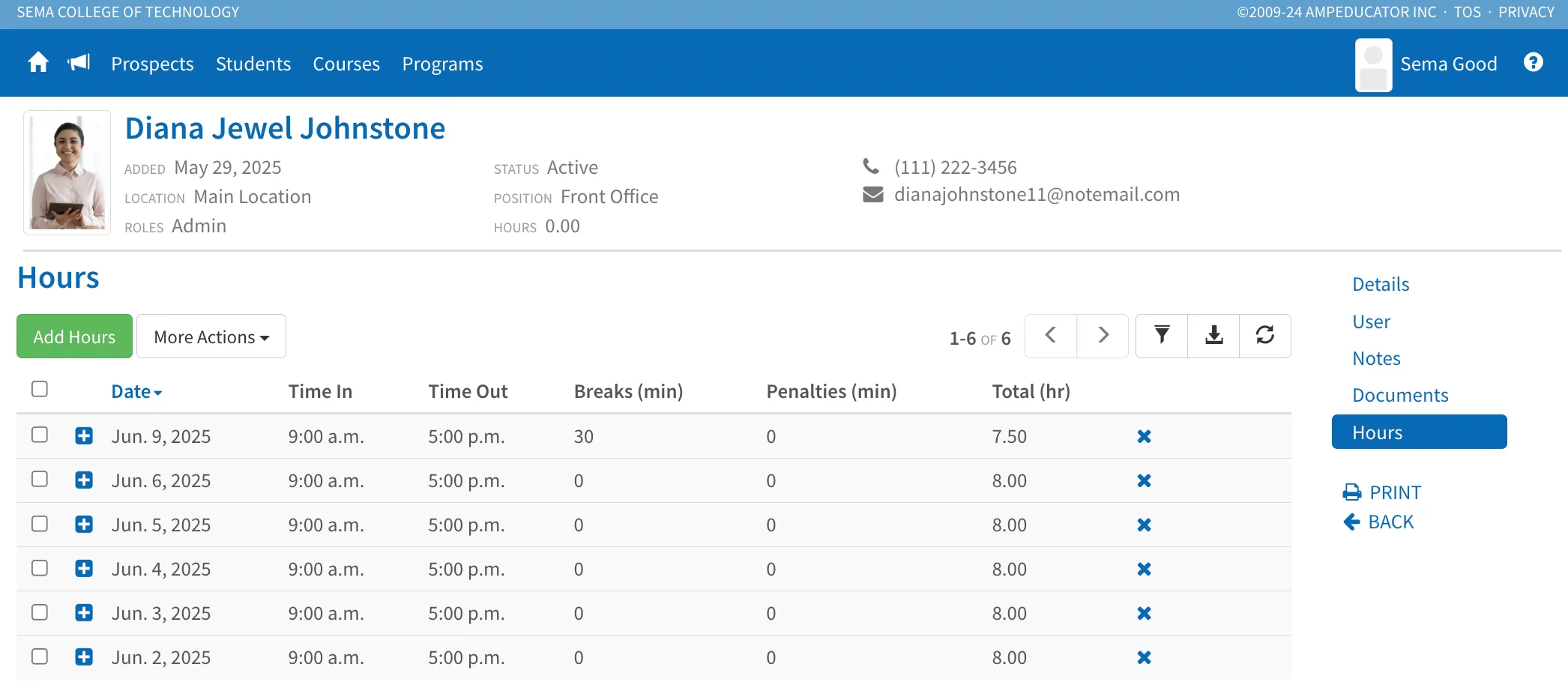Screen dimensions: 1568x682
Task: Expand the Jun. 4, 2025 row details
Action: point(84,568)
